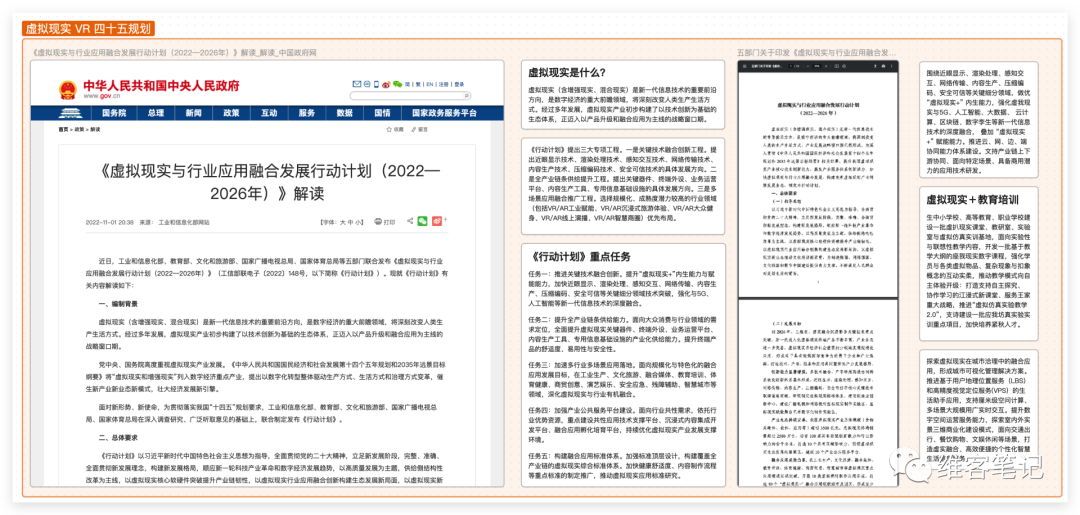The image size is (1080, 515).
Task: Click the PDF rotate icon
Action: (x=844, y=66)
